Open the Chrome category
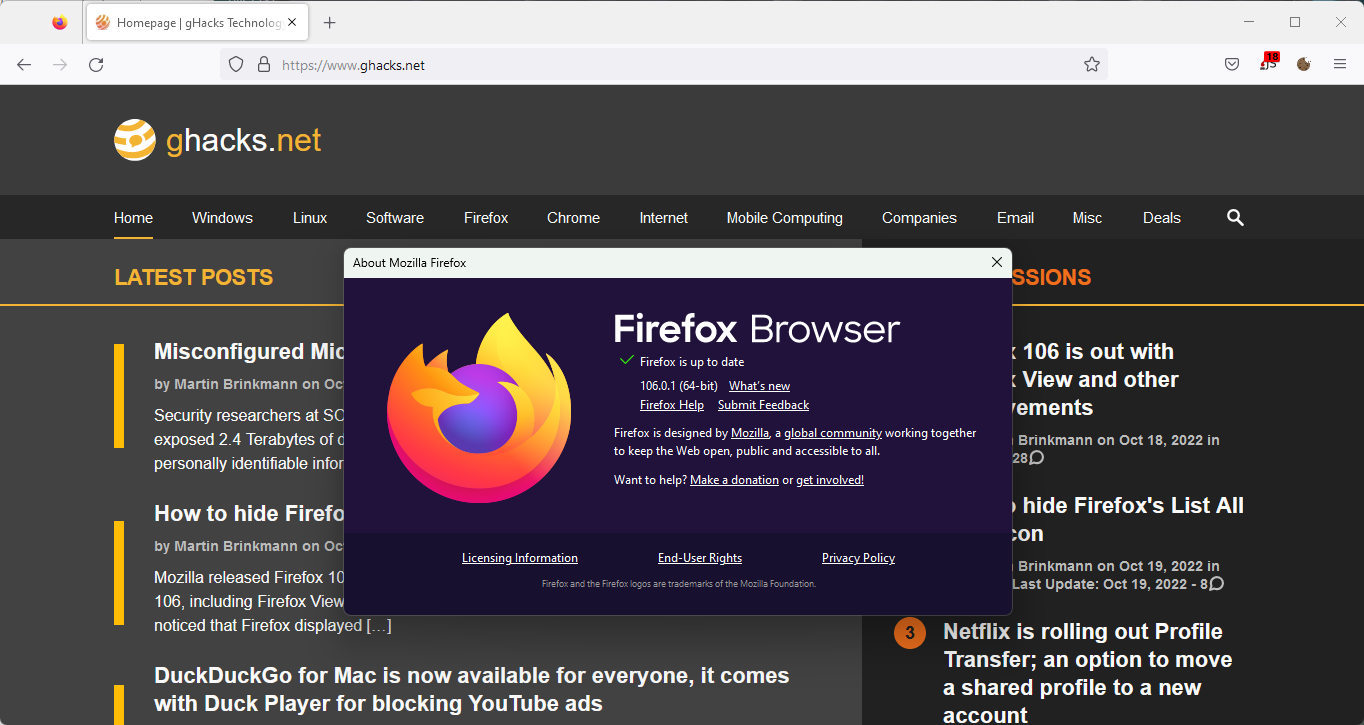 coord(573,217)
